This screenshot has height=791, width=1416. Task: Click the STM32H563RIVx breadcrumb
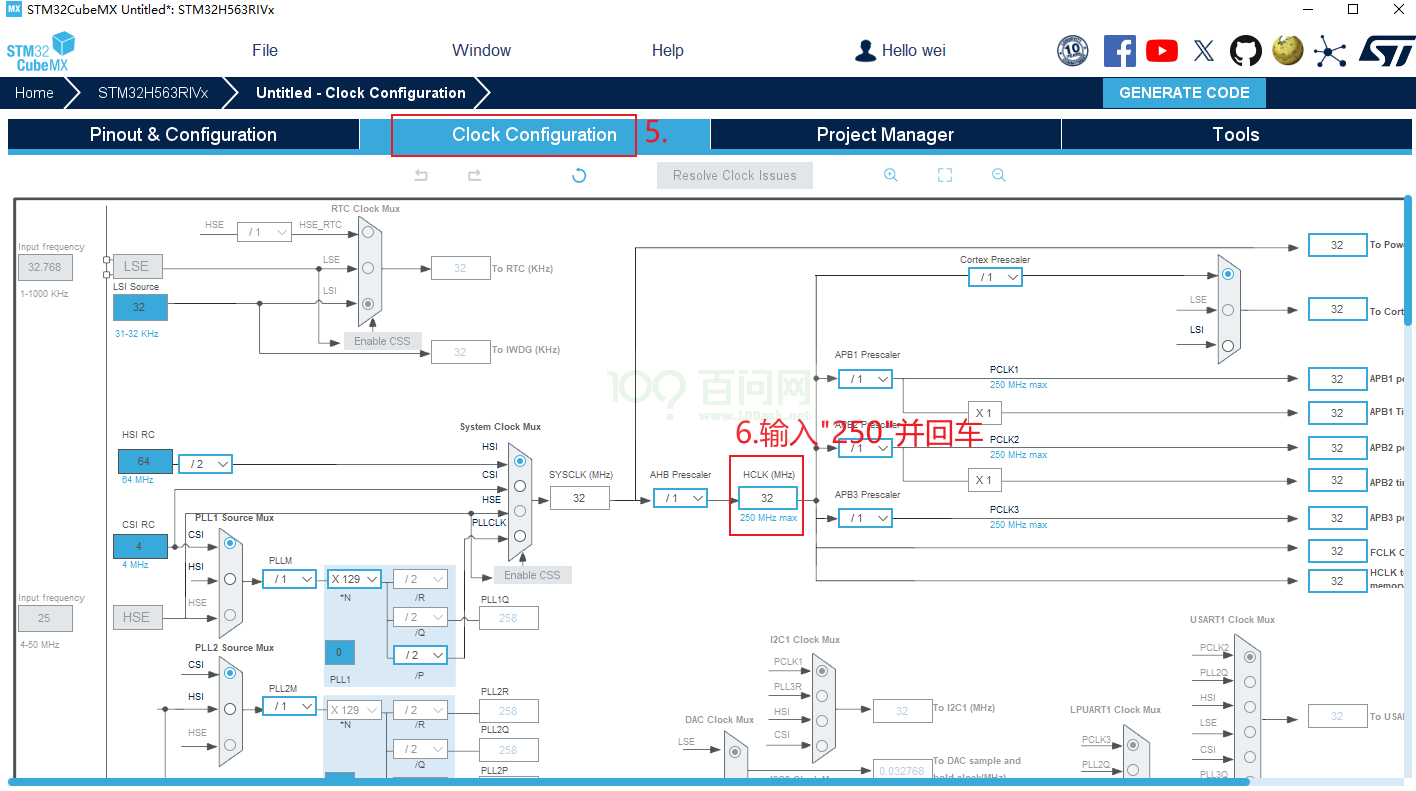(153, 93)
